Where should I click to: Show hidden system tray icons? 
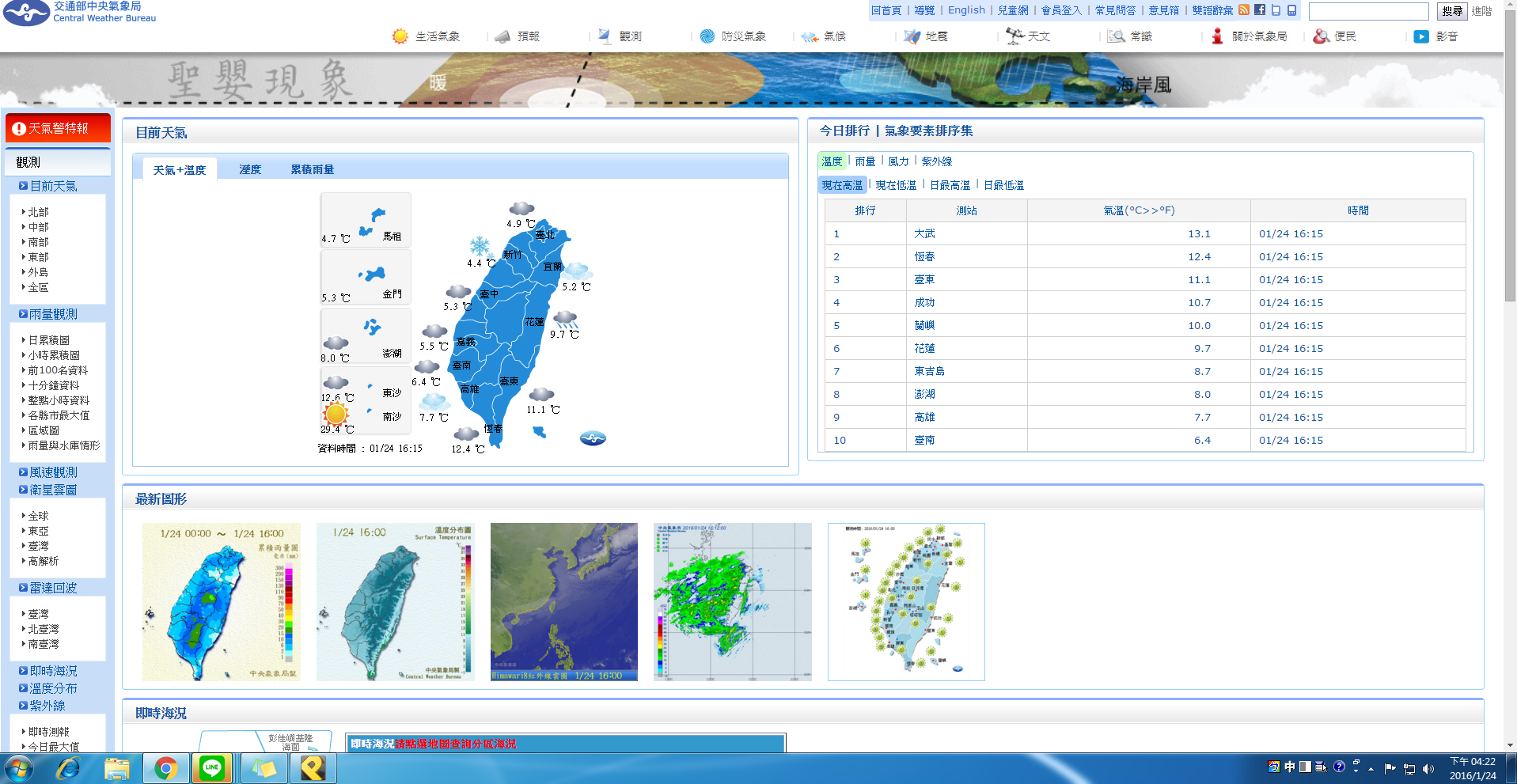tap(1371, 768)
